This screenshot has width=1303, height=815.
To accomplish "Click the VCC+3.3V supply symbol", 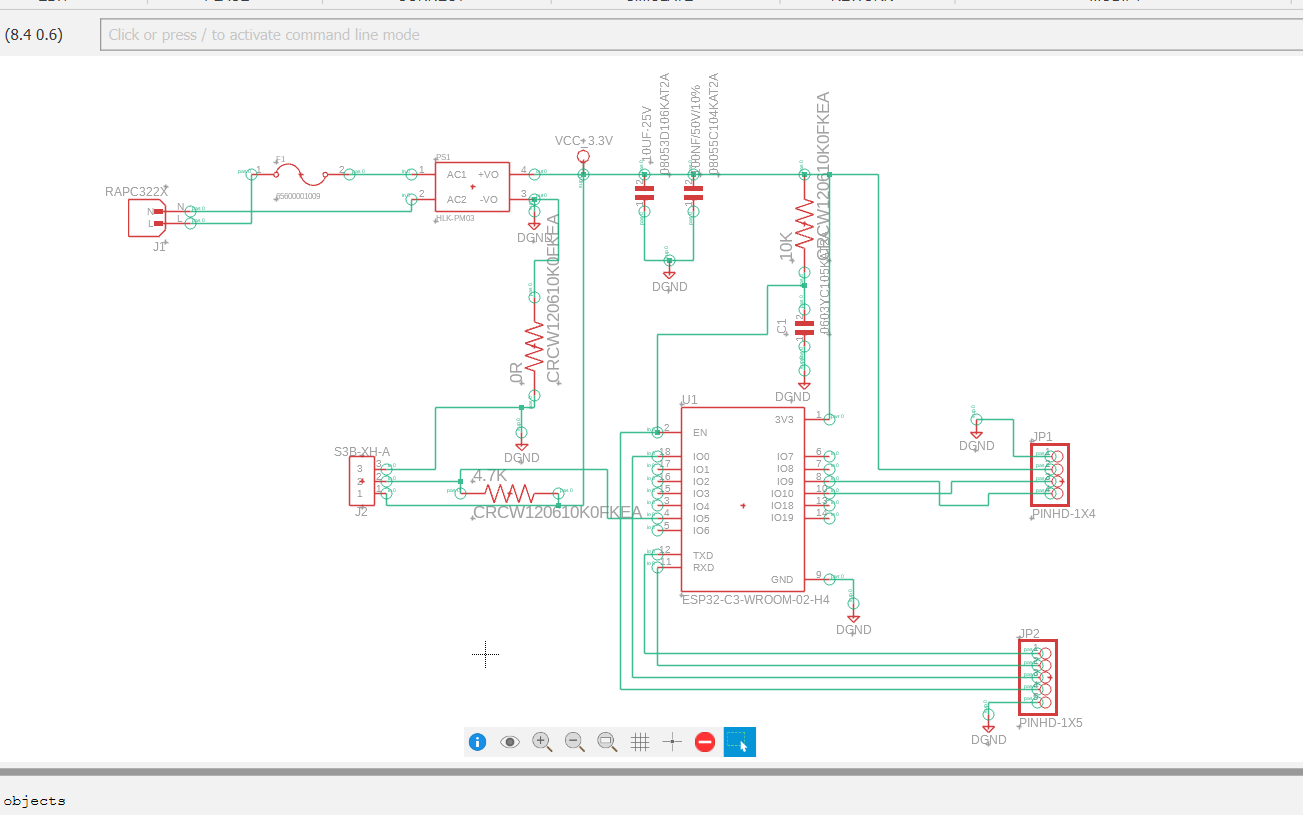I will [583, 157].
